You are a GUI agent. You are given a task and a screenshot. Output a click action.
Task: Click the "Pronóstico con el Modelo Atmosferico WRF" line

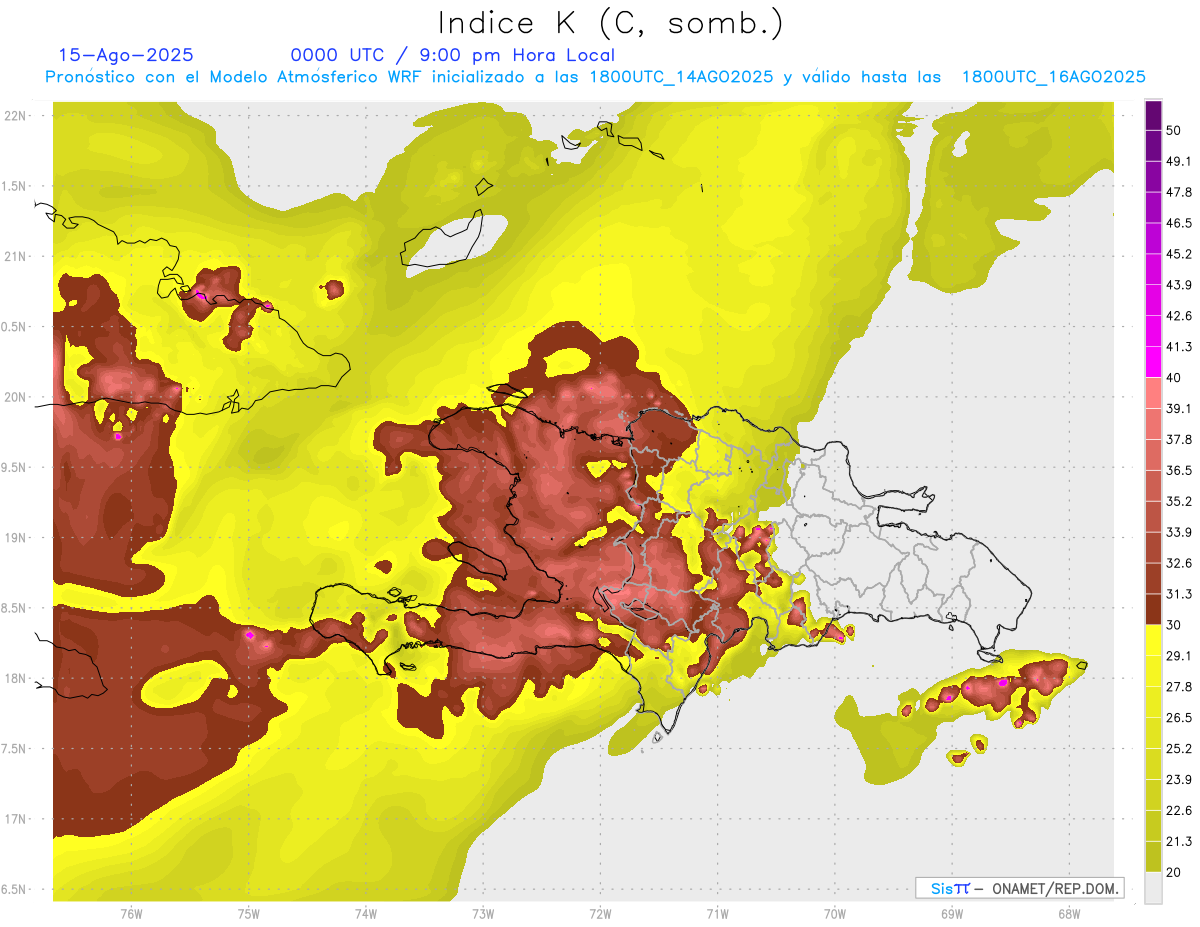point(595,77)
